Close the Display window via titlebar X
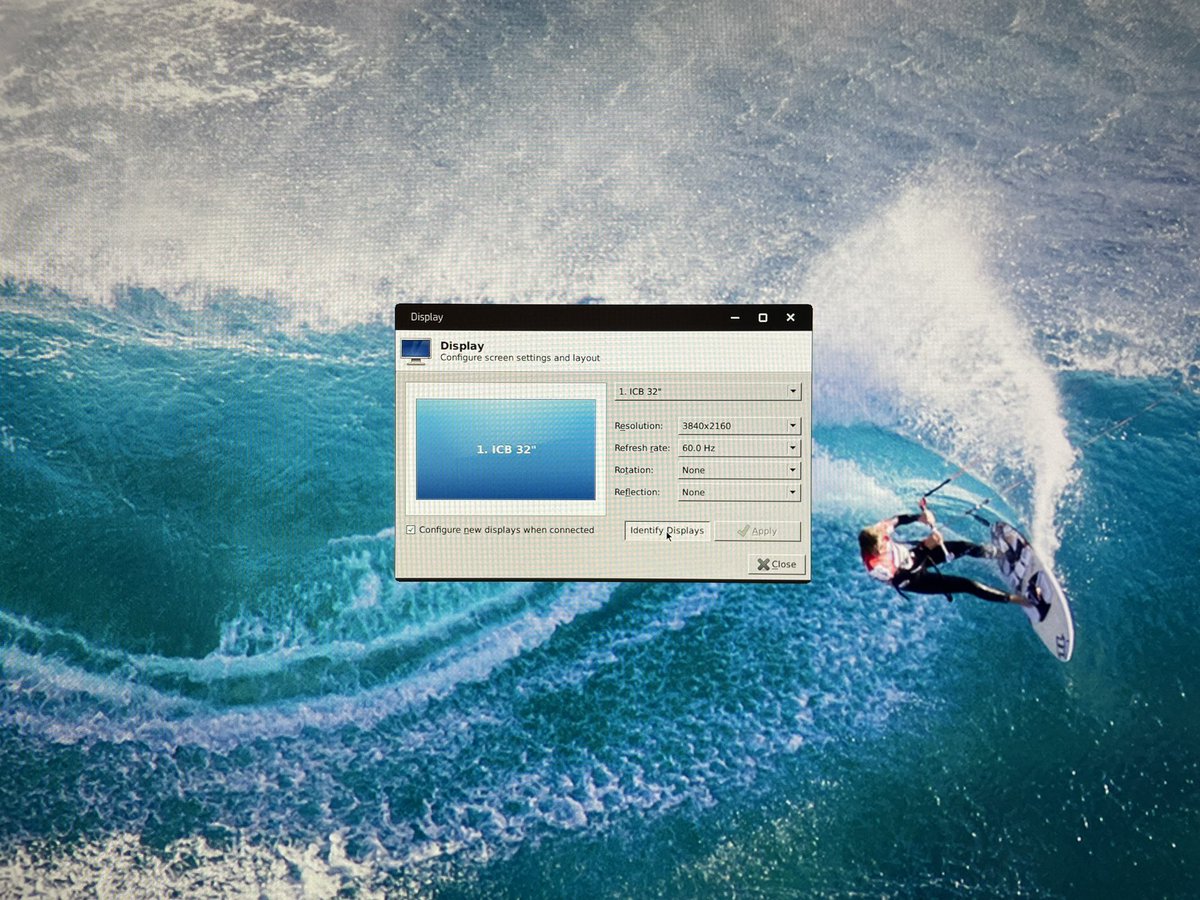This screenshot has height=900, width=1200. point(790,318)
